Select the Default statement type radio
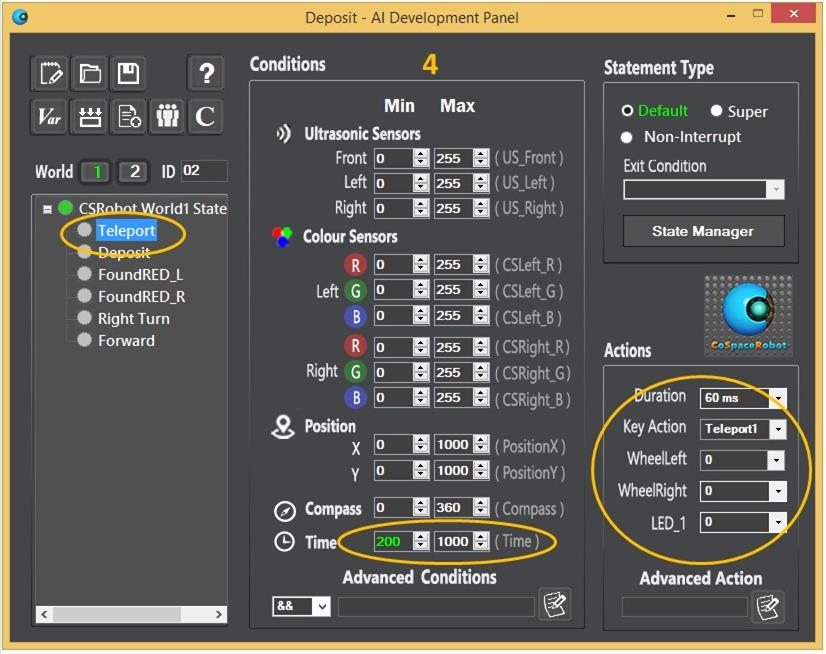Image resolution: width=826 pixels, height=654 pixels. coord(628,111)
